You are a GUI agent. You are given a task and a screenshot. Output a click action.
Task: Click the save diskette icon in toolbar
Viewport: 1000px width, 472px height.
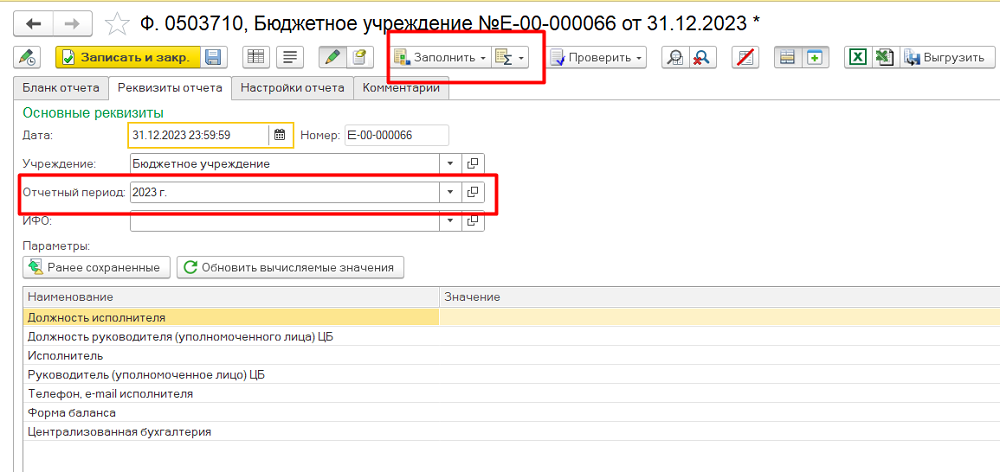point(215,58)
